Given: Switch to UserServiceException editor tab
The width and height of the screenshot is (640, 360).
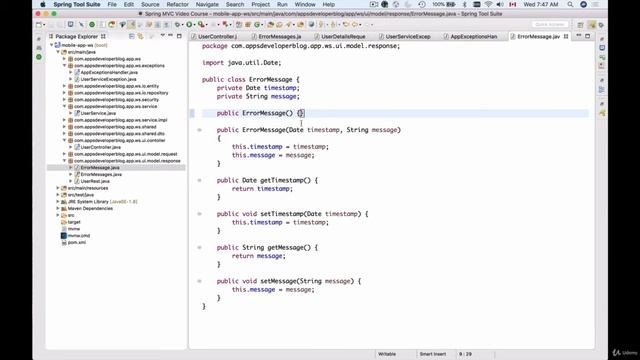Looking at the screenshot, I should coord(408,36).
